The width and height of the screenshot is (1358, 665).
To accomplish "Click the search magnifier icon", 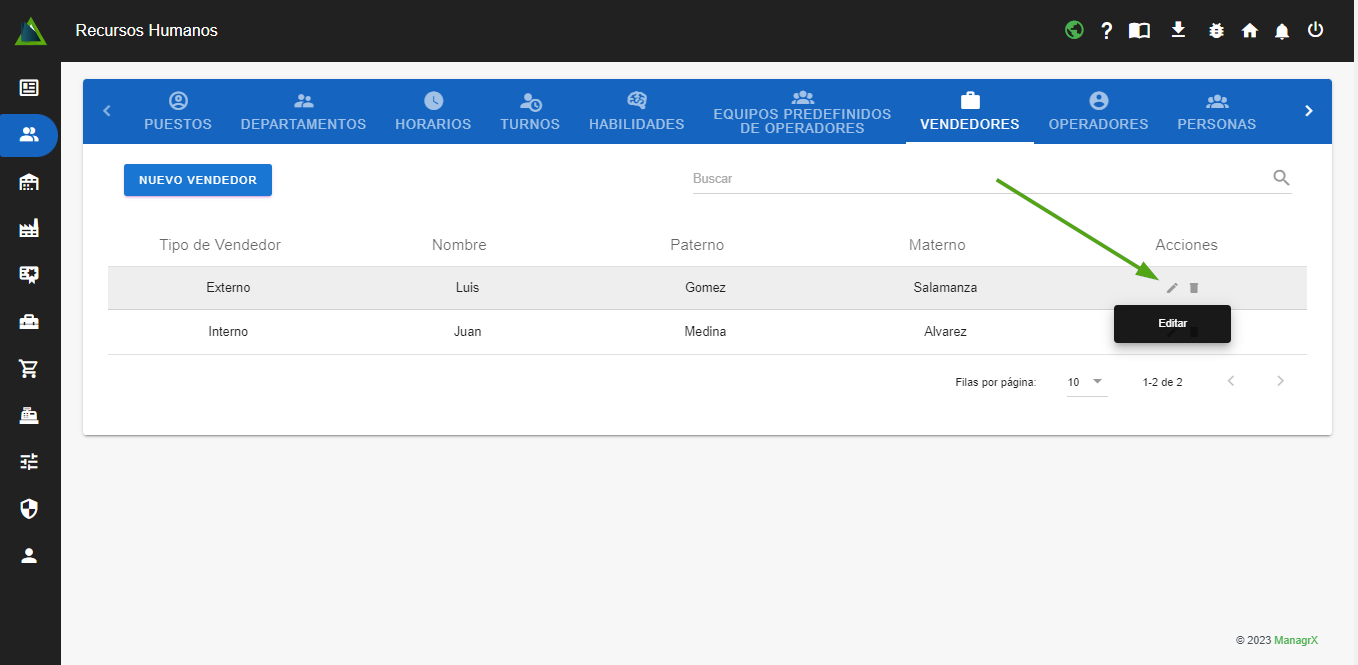I will (x=1281, y=178).
